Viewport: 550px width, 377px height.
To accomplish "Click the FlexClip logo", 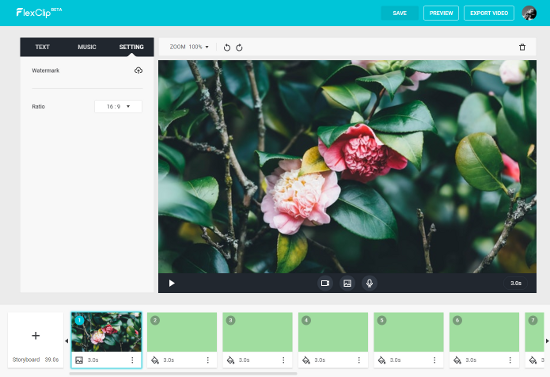I will click(x=39, y=12).
